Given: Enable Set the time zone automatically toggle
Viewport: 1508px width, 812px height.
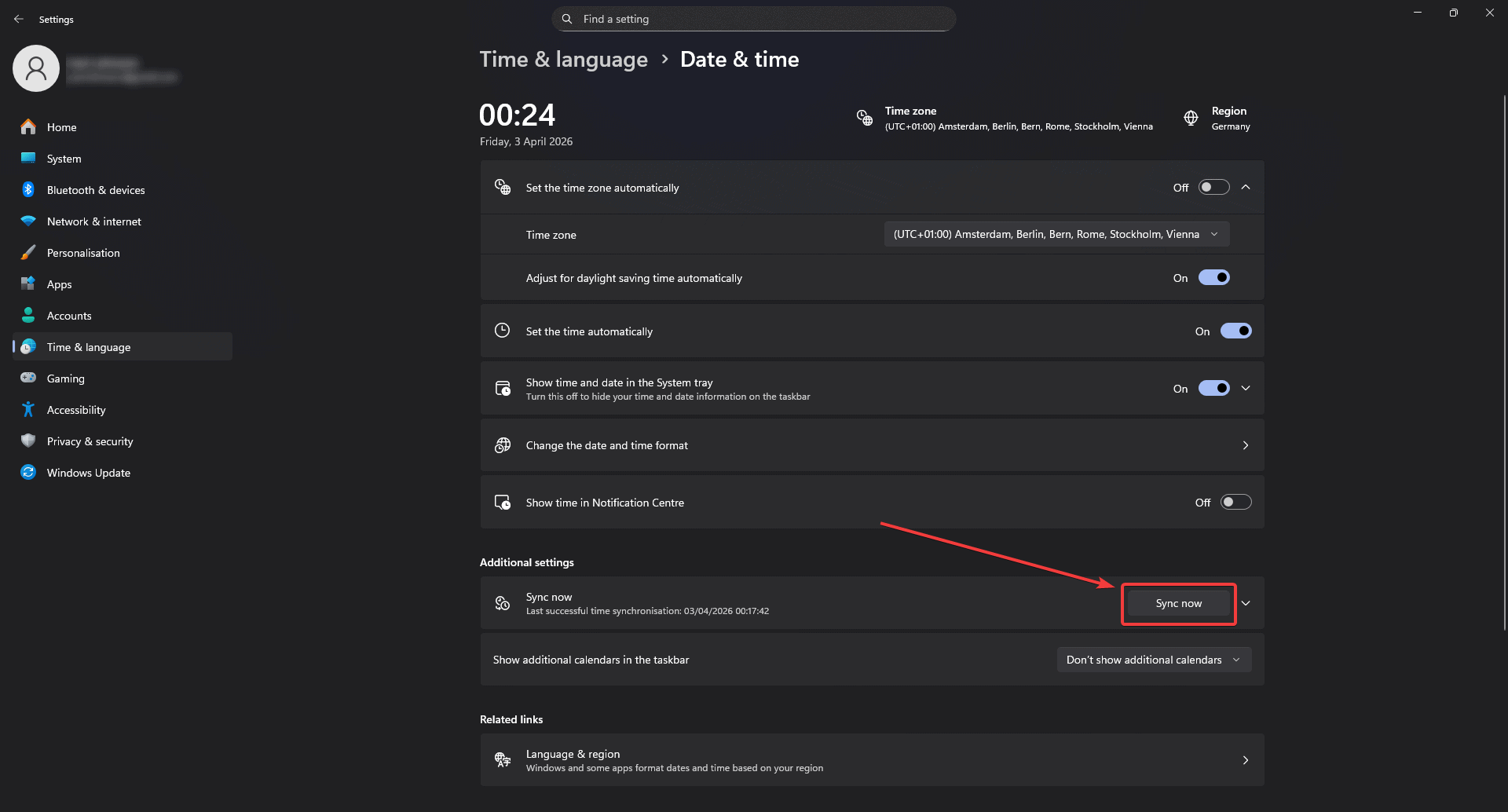Looking at the screenshot, I should pyautogui.click(x=1214, y=187).
